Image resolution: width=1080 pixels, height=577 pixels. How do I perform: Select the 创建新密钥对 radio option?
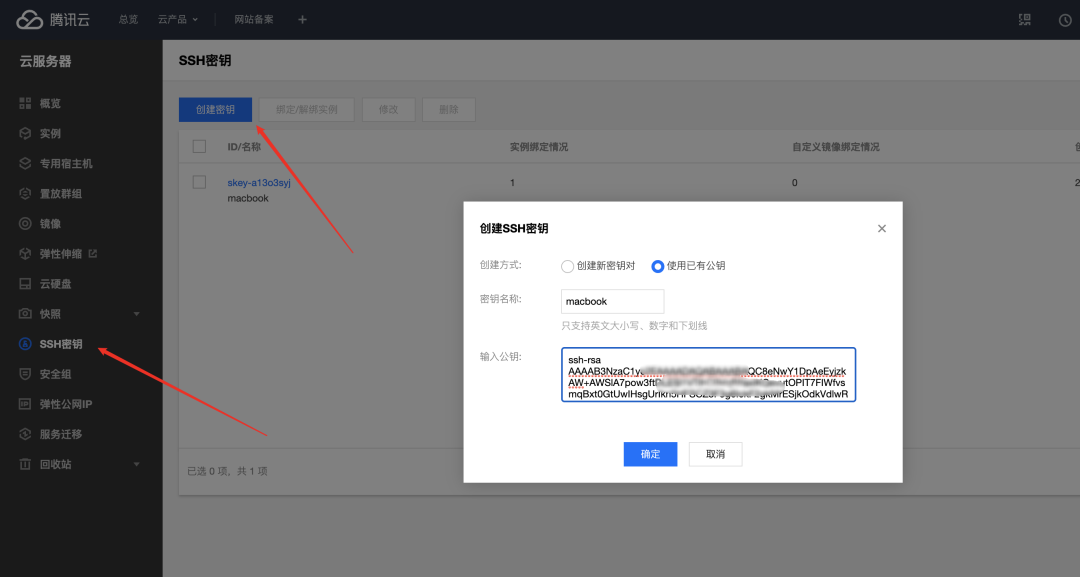tap(568, 266)
